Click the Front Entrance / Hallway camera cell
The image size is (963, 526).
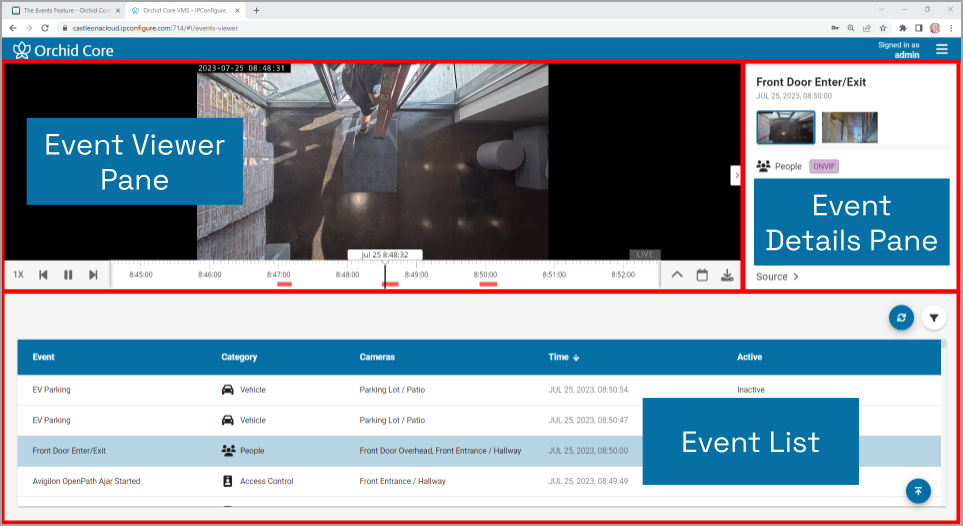[x=402, y=481]
